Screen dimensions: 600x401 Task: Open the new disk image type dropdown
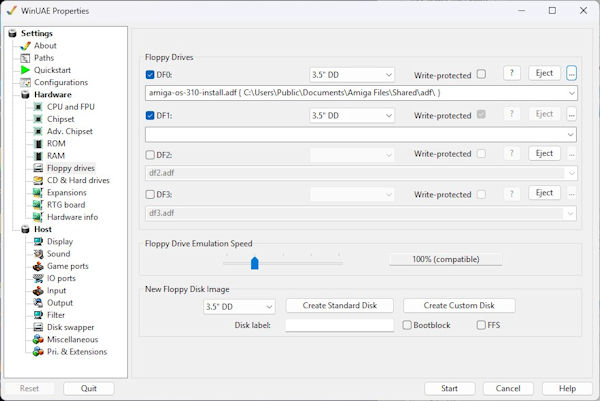click(x=238, y=306)
